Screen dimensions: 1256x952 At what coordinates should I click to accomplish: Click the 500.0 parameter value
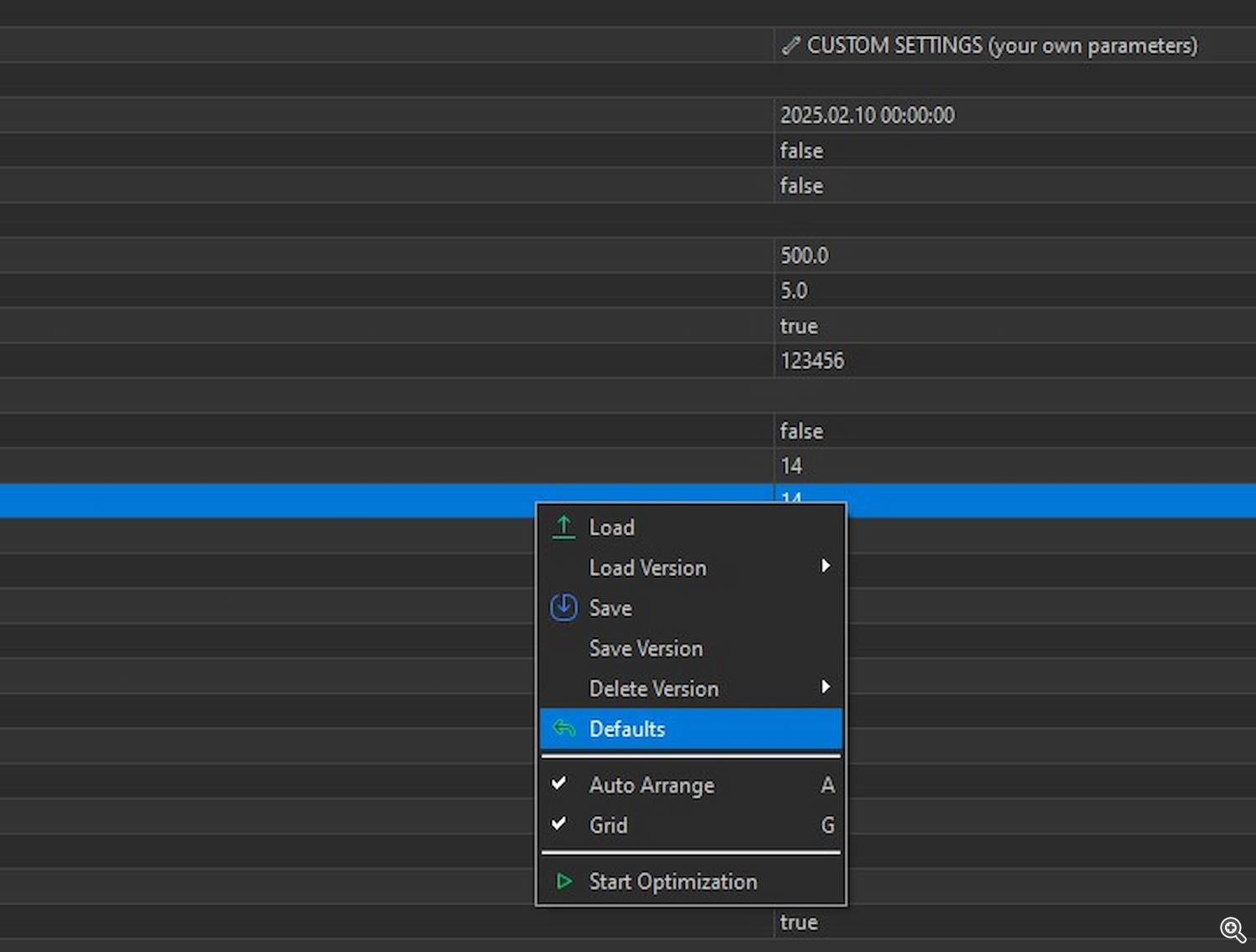804,255
